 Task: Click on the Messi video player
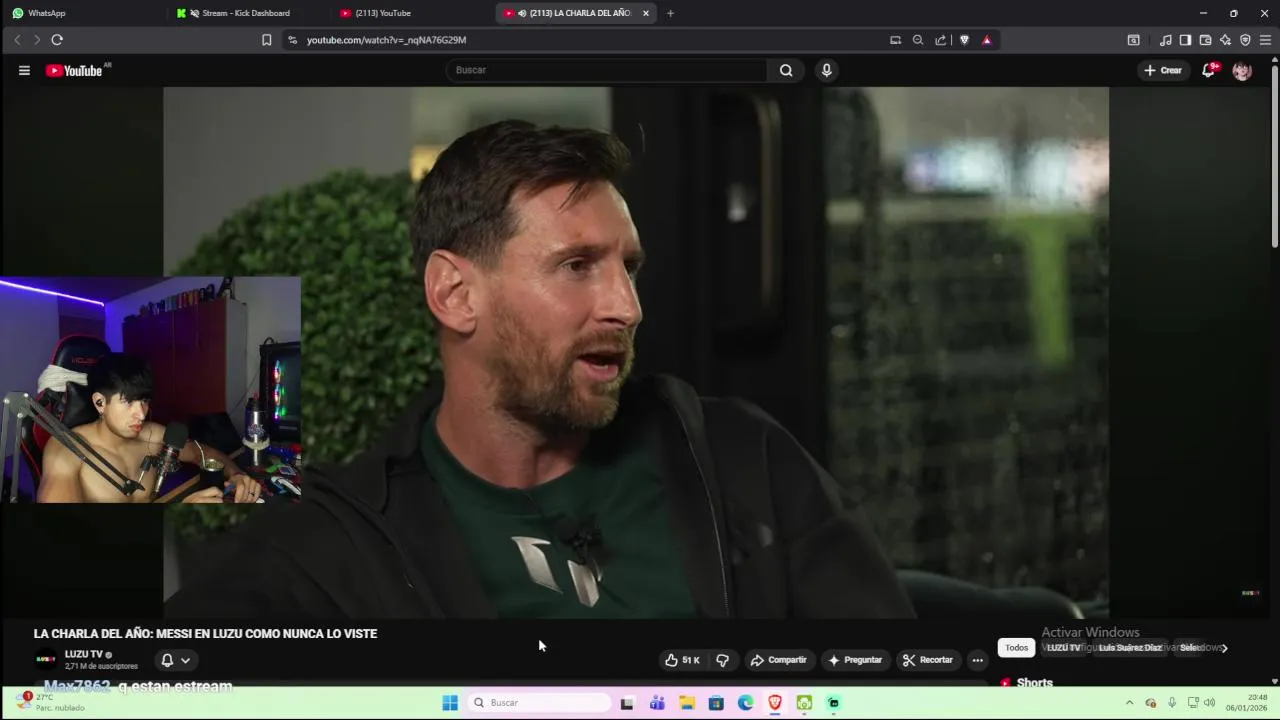coord(636,352)
